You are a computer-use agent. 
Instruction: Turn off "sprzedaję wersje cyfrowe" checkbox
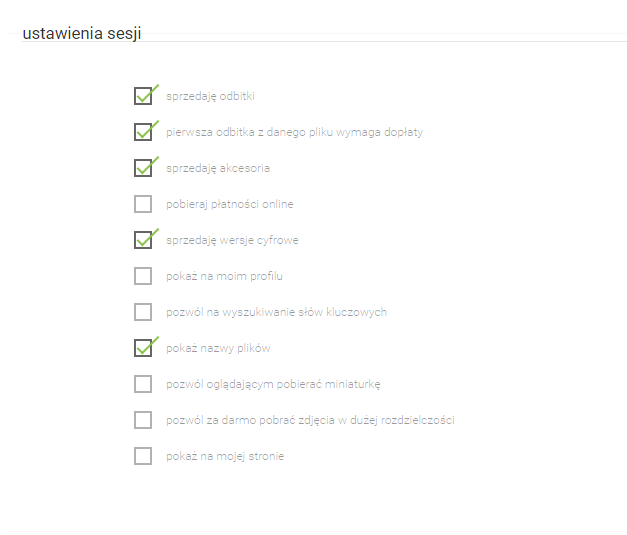(143, 240)
